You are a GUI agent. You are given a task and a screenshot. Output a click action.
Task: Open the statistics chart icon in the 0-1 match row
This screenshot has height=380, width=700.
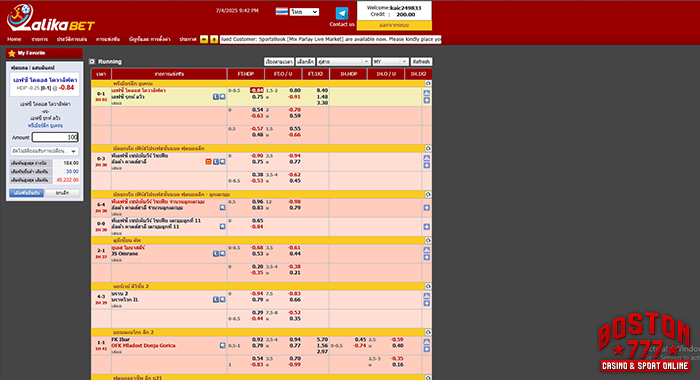pos(427,93)
